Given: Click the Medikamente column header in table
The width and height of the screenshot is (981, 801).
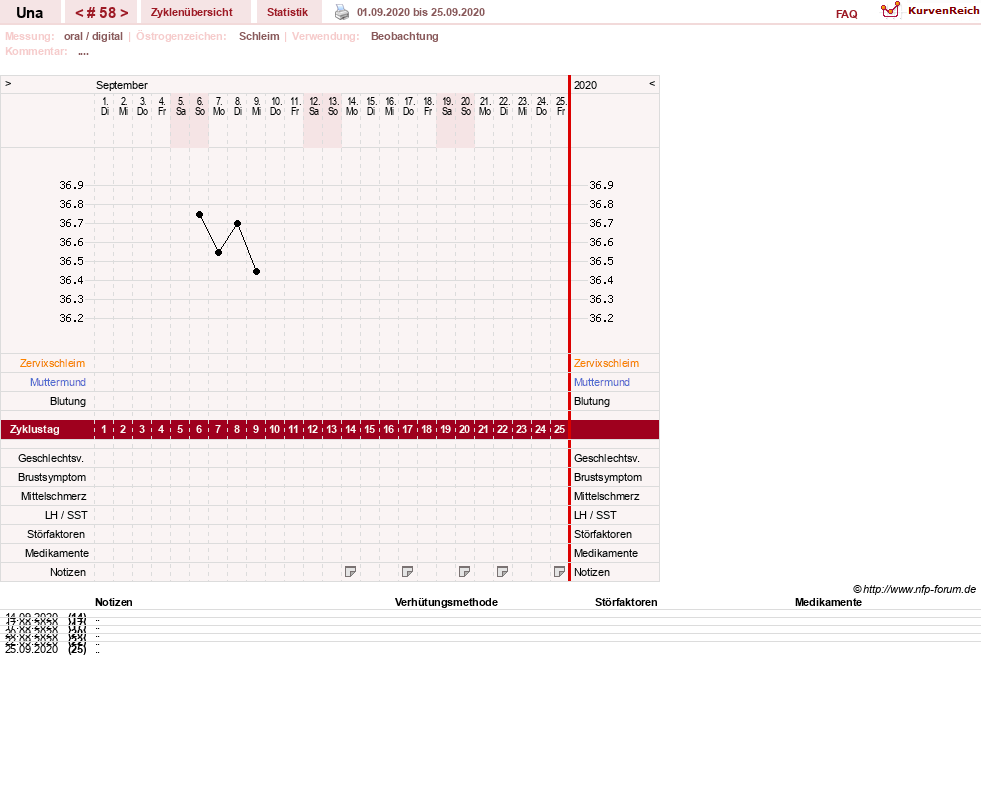Looking at the screenshot, I should (x=828, y=602).
